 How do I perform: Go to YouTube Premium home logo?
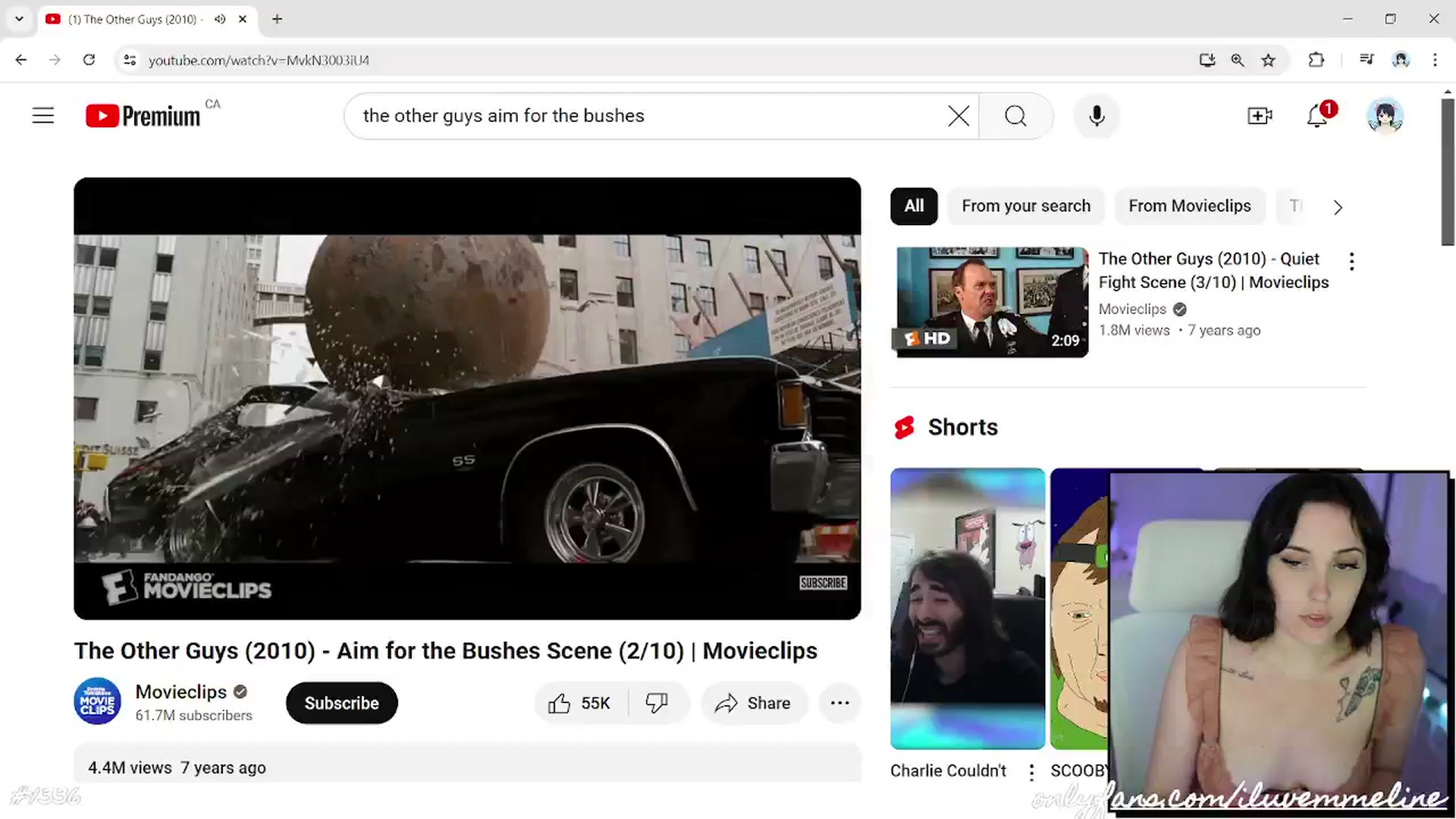coord(143,116)
